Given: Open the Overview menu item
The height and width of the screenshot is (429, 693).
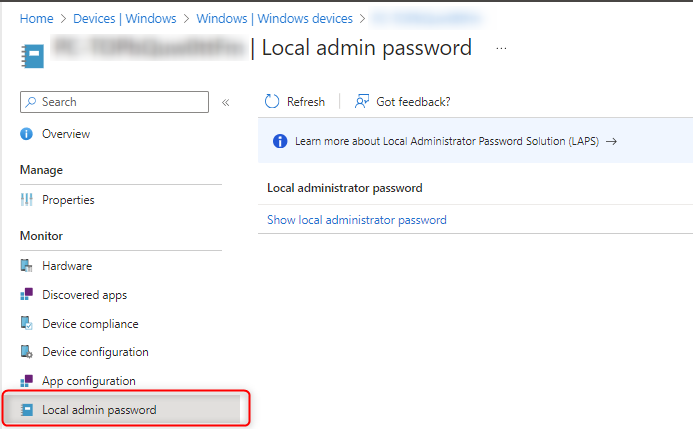Looking at the screenshot, I should click(66, 134).
